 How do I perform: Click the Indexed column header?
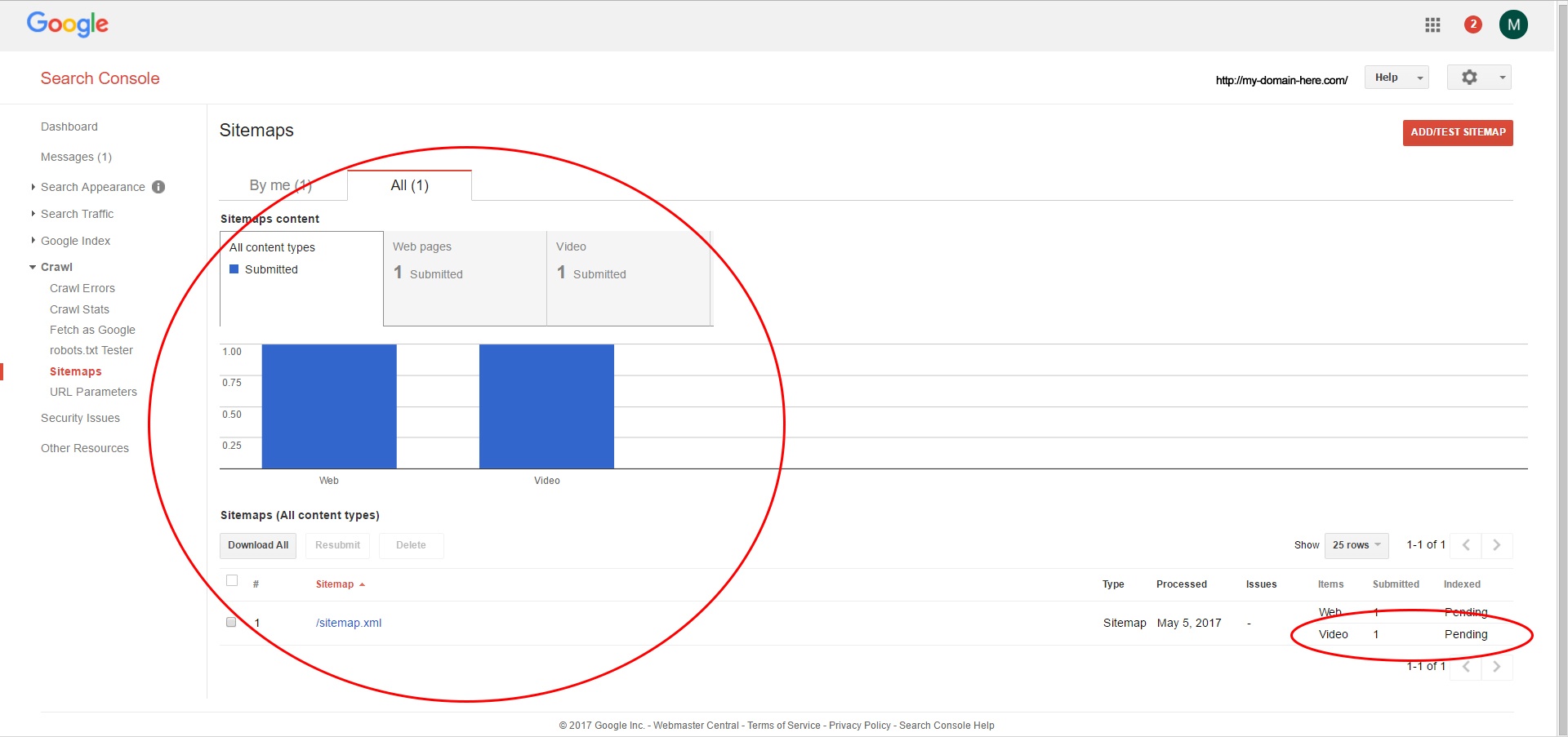pos(1462,584)
